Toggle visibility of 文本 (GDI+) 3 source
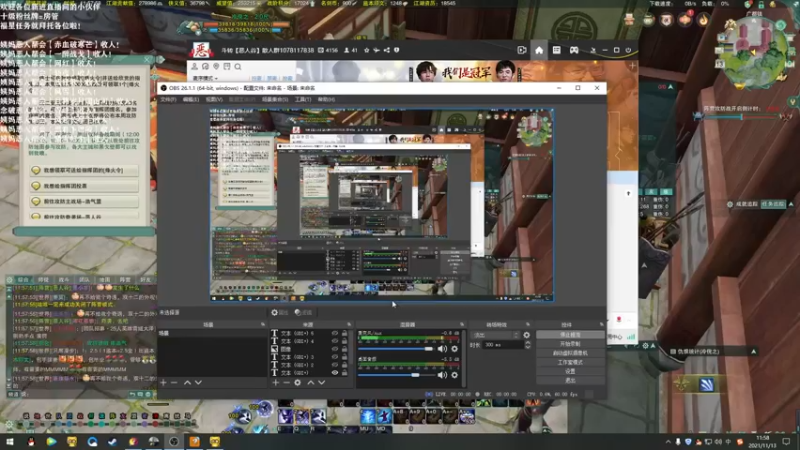 [335, 357]
